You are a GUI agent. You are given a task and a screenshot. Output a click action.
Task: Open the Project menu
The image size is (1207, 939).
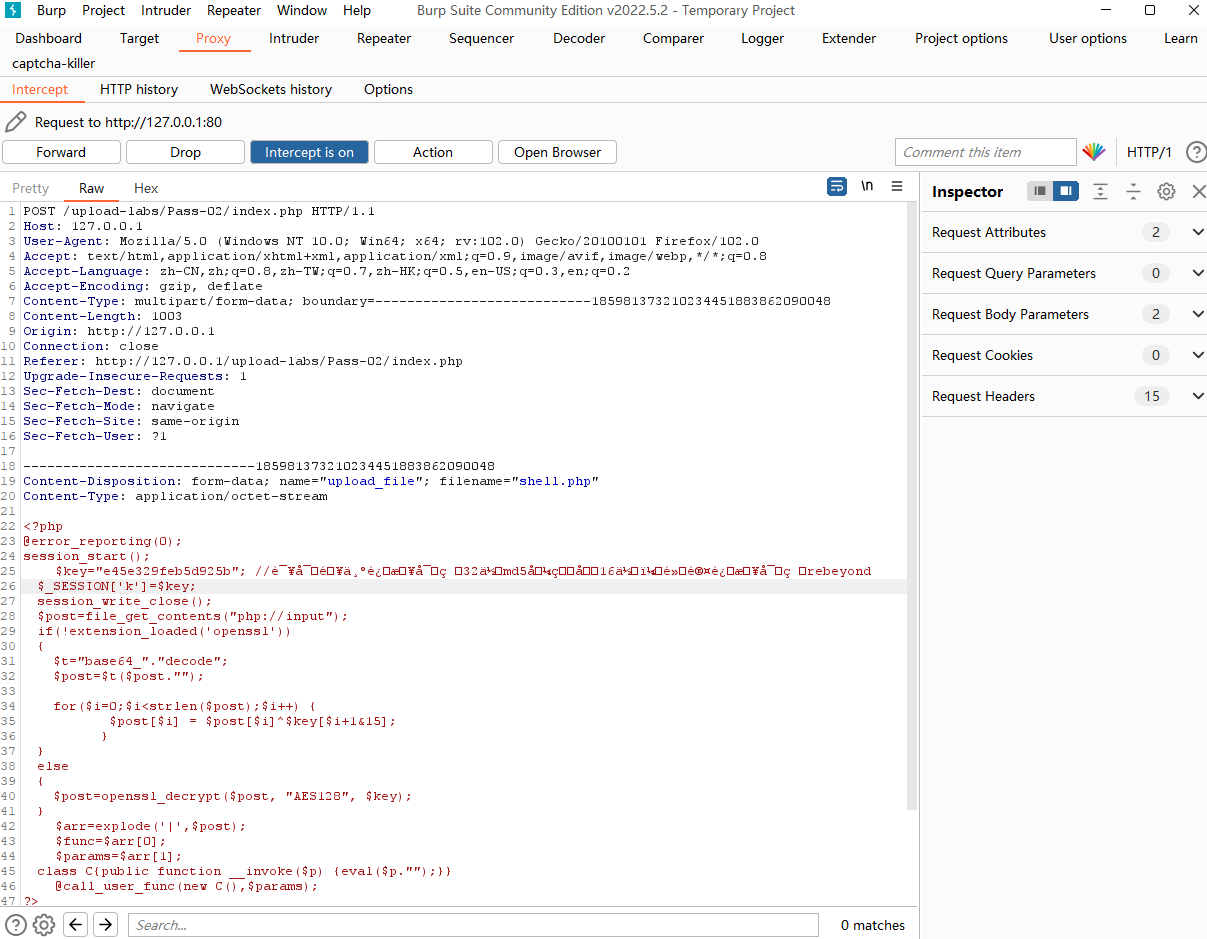coord(104,10)
